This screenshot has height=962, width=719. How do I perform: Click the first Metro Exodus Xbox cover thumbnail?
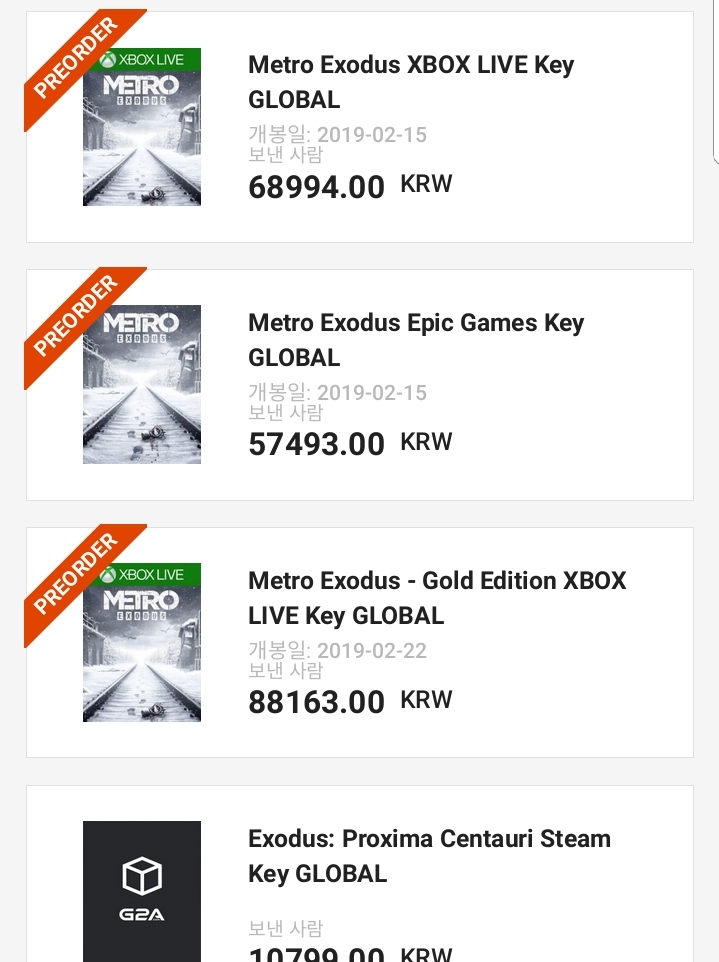coord(142,127)
